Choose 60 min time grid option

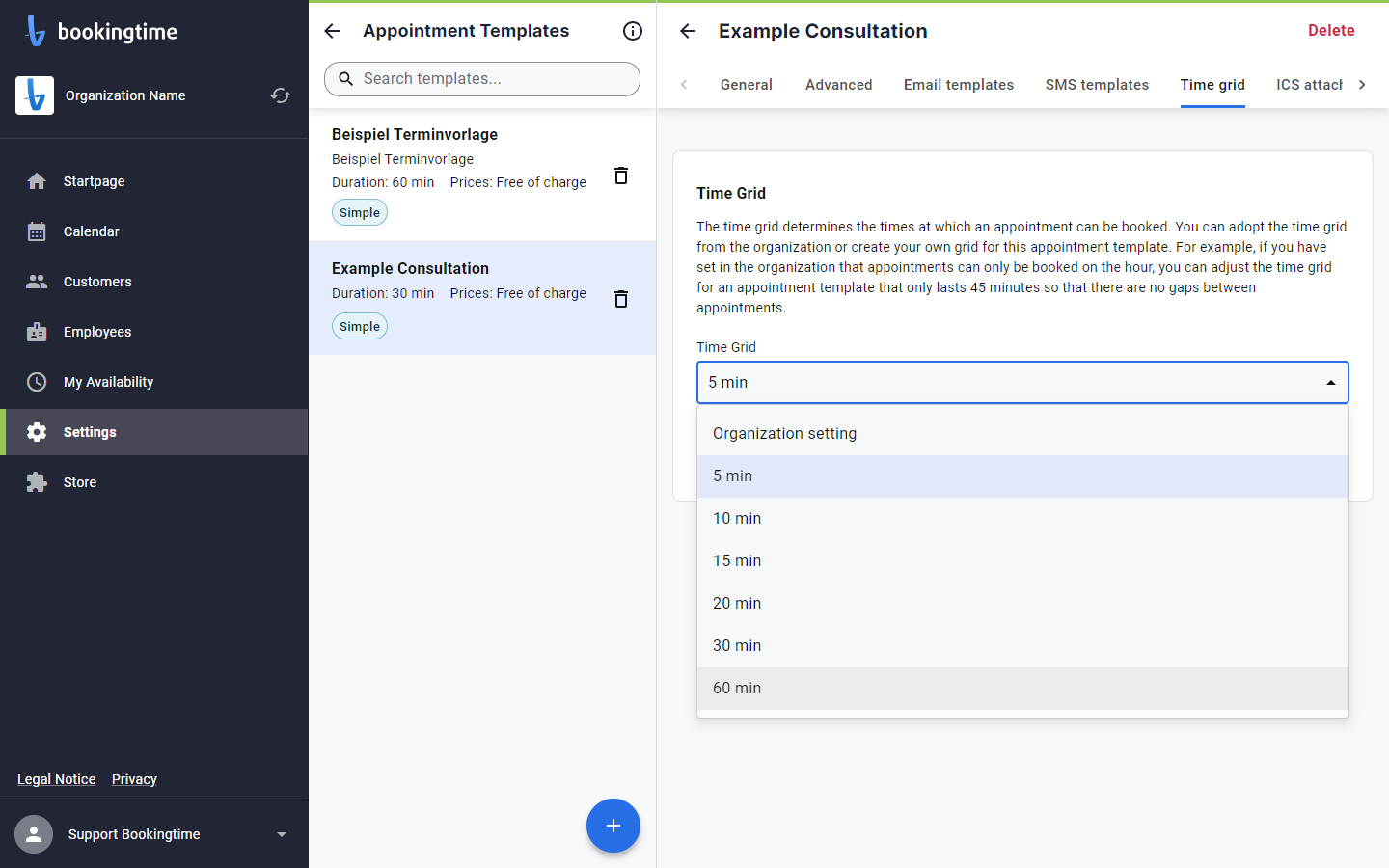(x=1022, y=689)
